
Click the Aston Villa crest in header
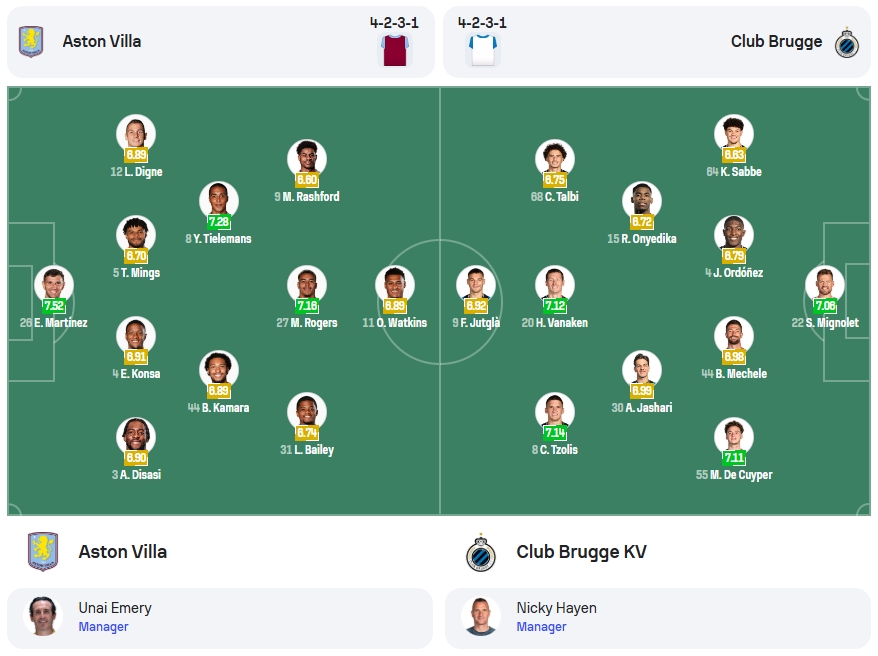[x=31, y=41]
